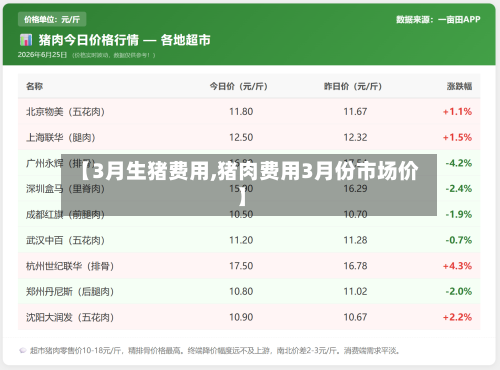Click the speech bubble icon in the footer note
The height and width of the screenshot is (370, 500).
pyautogui.click(x=23, y=350)
